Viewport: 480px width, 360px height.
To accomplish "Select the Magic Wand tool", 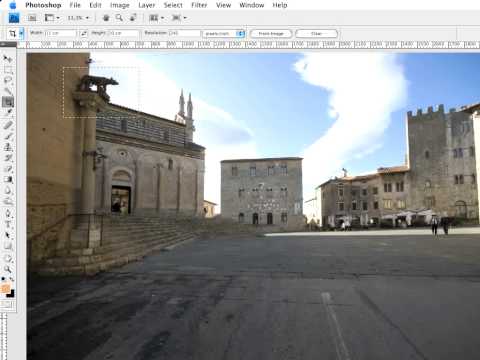I will 8,91.
